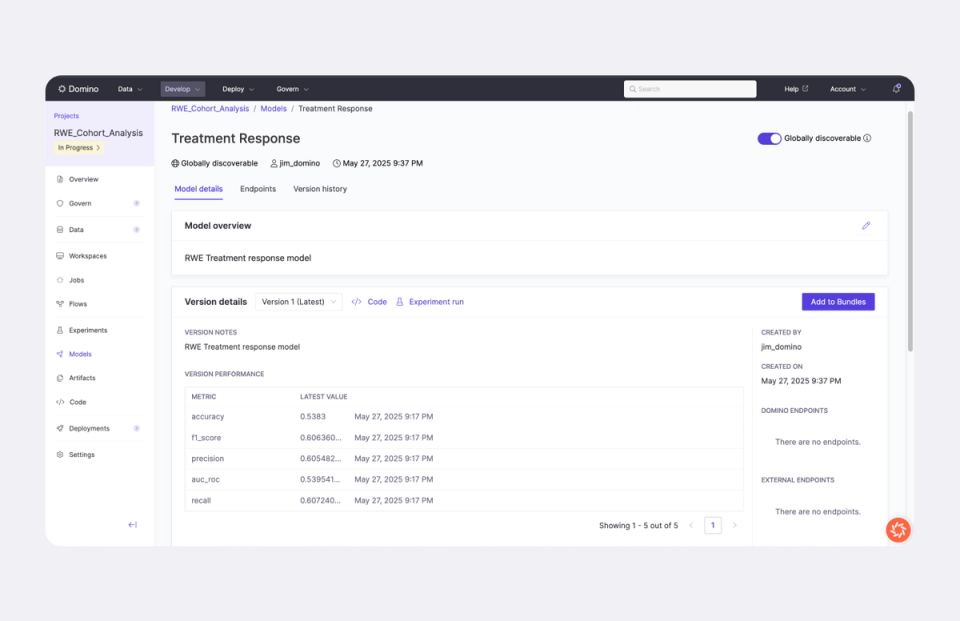Image resolution: width=960 pixels, height=621 pixels.
Task: Click the Workspaces monitor icon
Action: coord(60,256)
